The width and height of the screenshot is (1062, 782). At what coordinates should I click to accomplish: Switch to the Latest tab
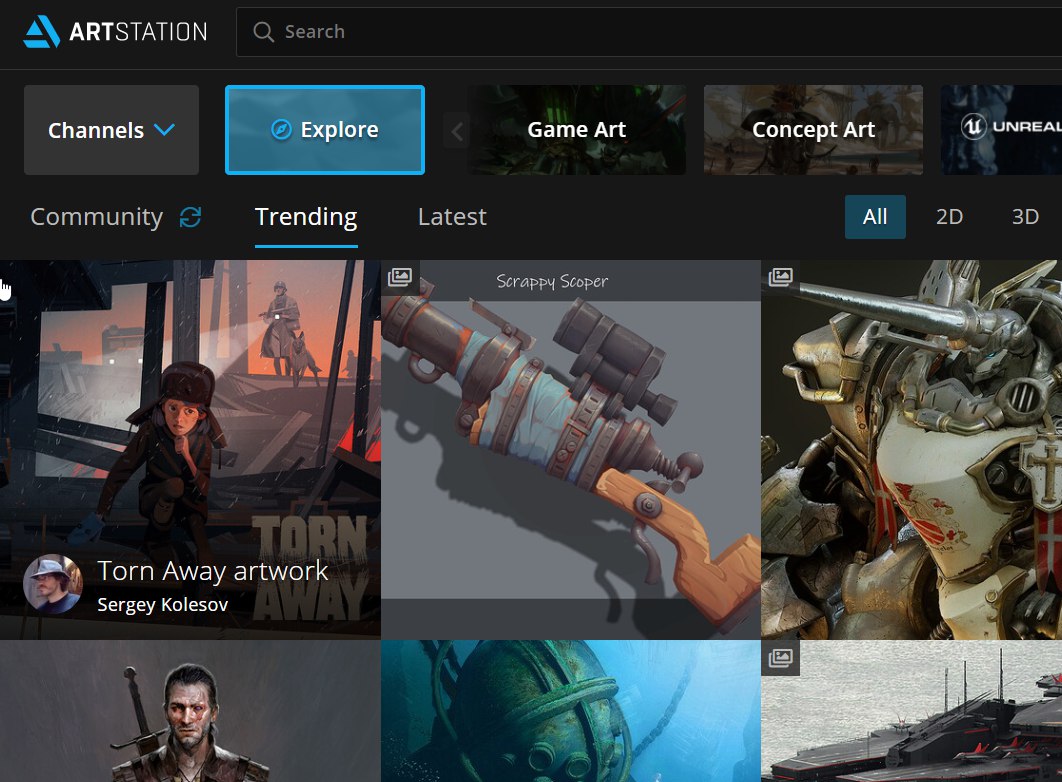pyautogui.click(x=452, y=217)
